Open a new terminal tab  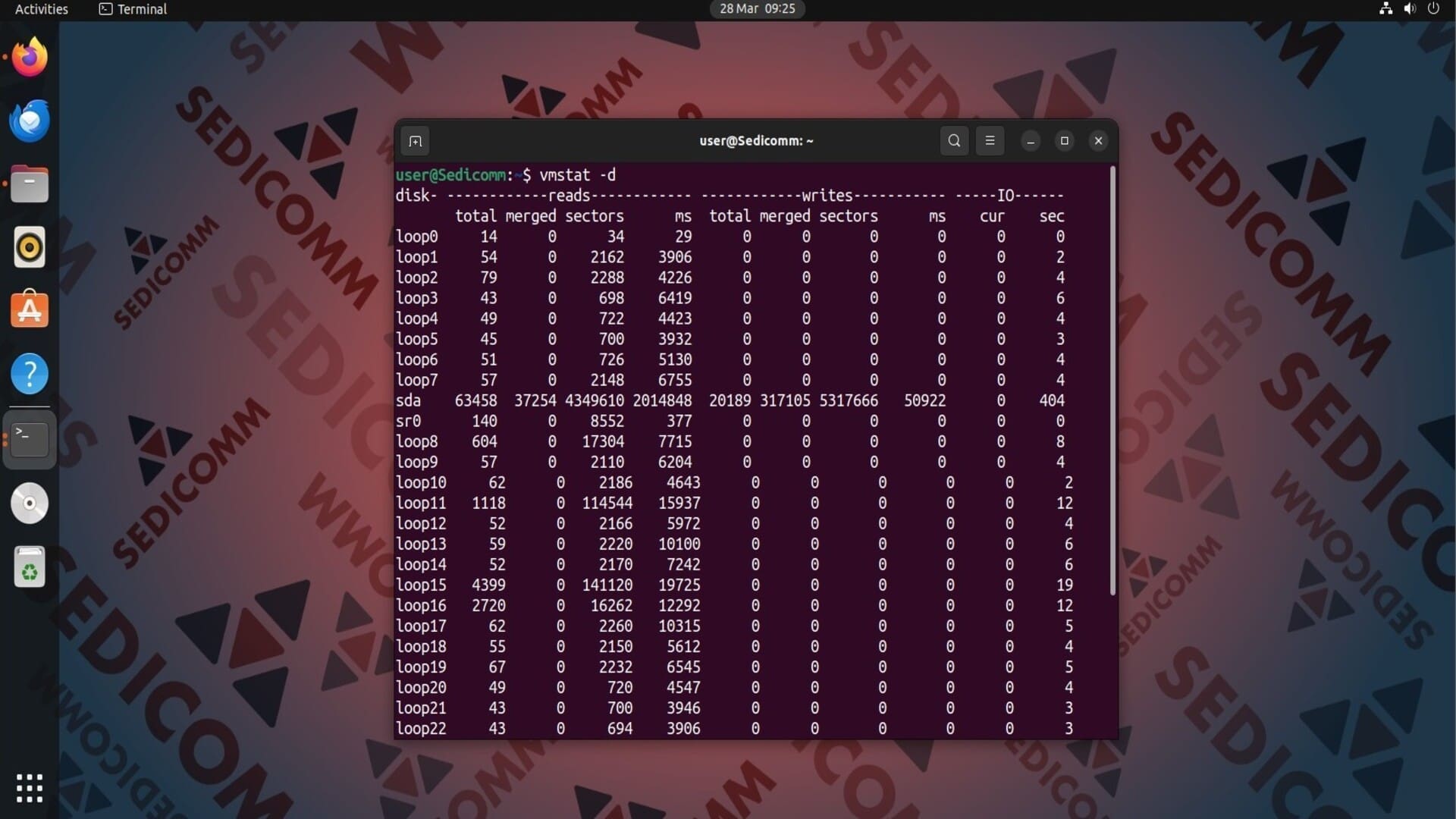pyautogui.click(x=415, y=141)
